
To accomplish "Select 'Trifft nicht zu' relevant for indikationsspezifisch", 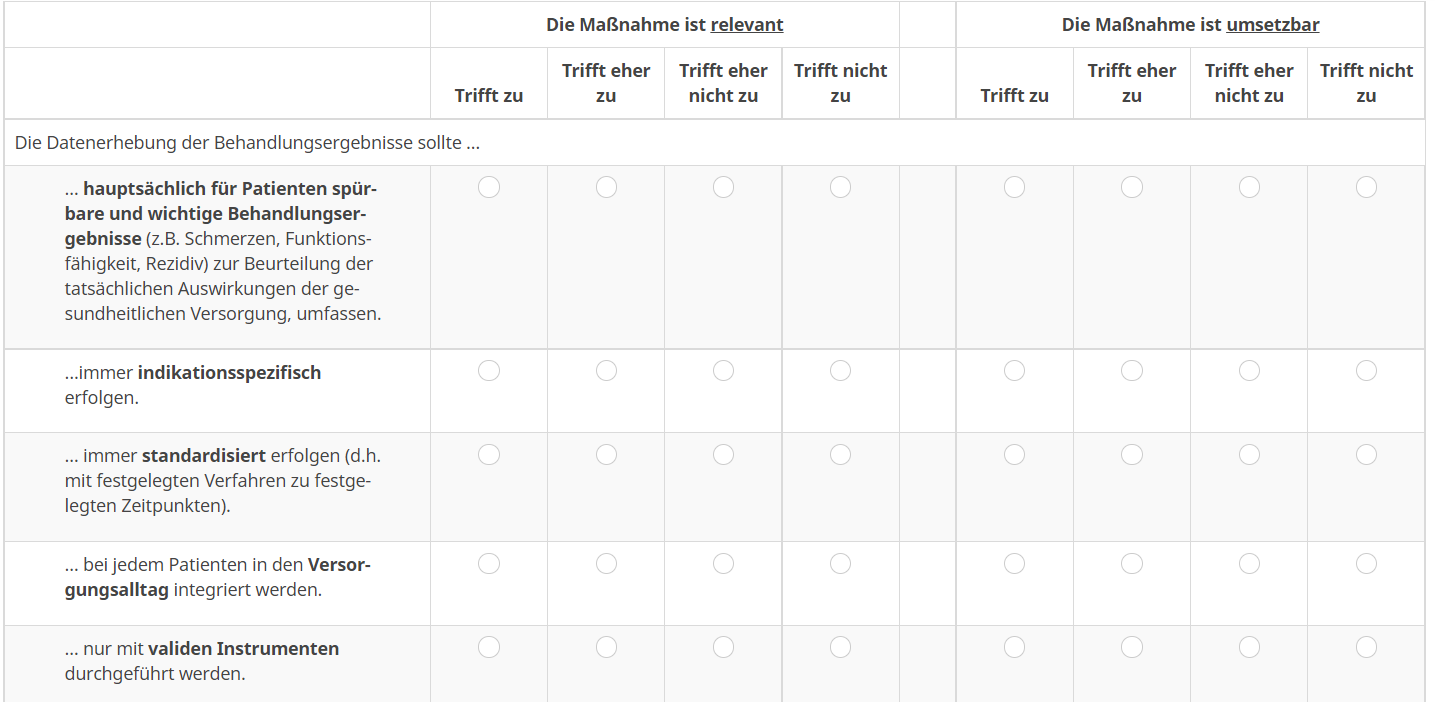I will [x=840, y=371].
